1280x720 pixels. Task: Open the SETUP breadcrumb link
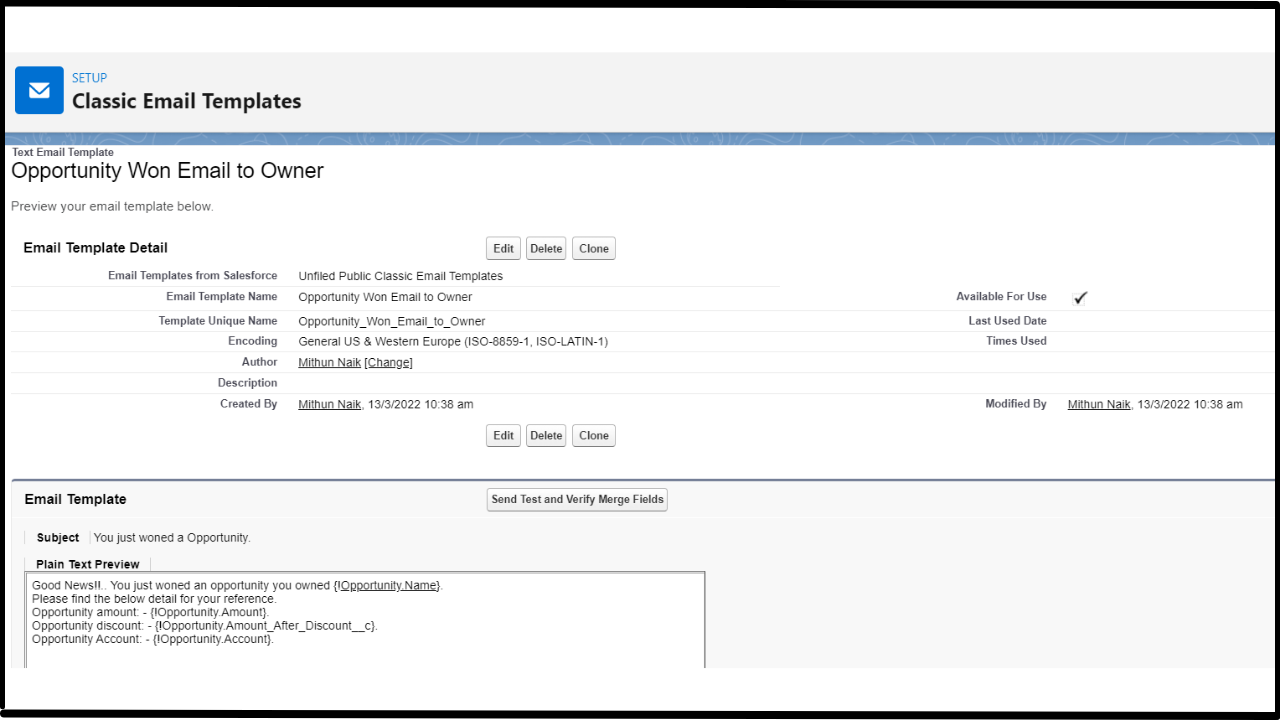pos(89,78)
